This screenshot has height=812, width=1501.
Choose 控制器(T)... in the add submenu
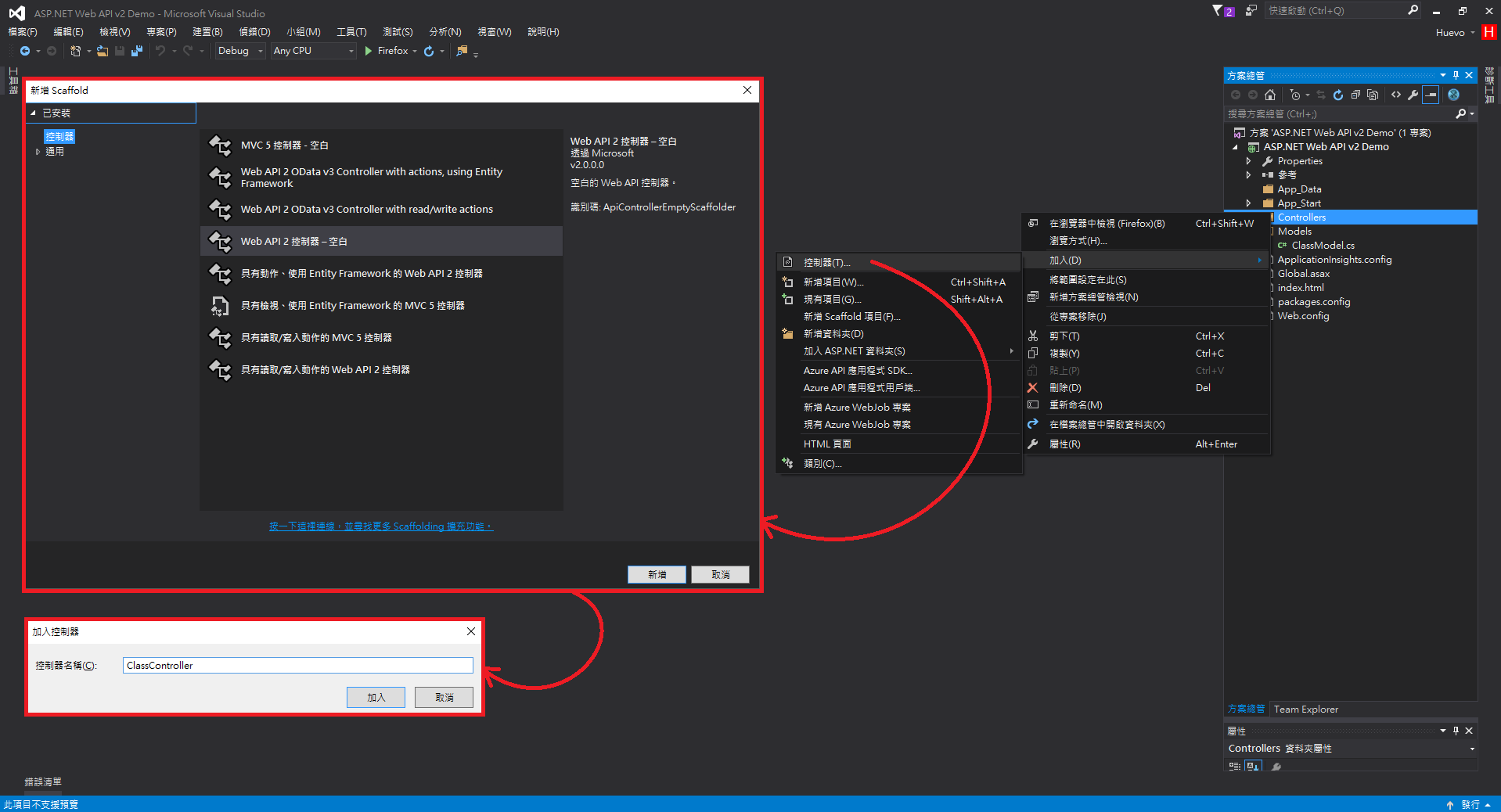pos(898,263)
